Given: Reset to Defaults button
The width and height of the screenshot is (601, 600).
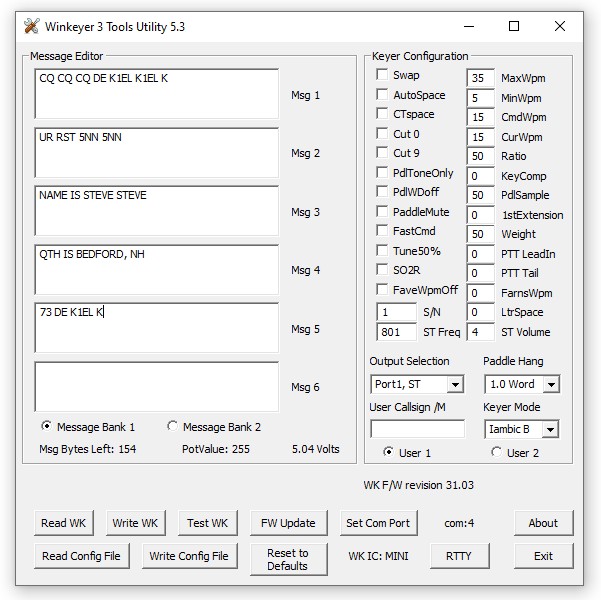Looking at the screenshot, I should [x=288, y=559].
